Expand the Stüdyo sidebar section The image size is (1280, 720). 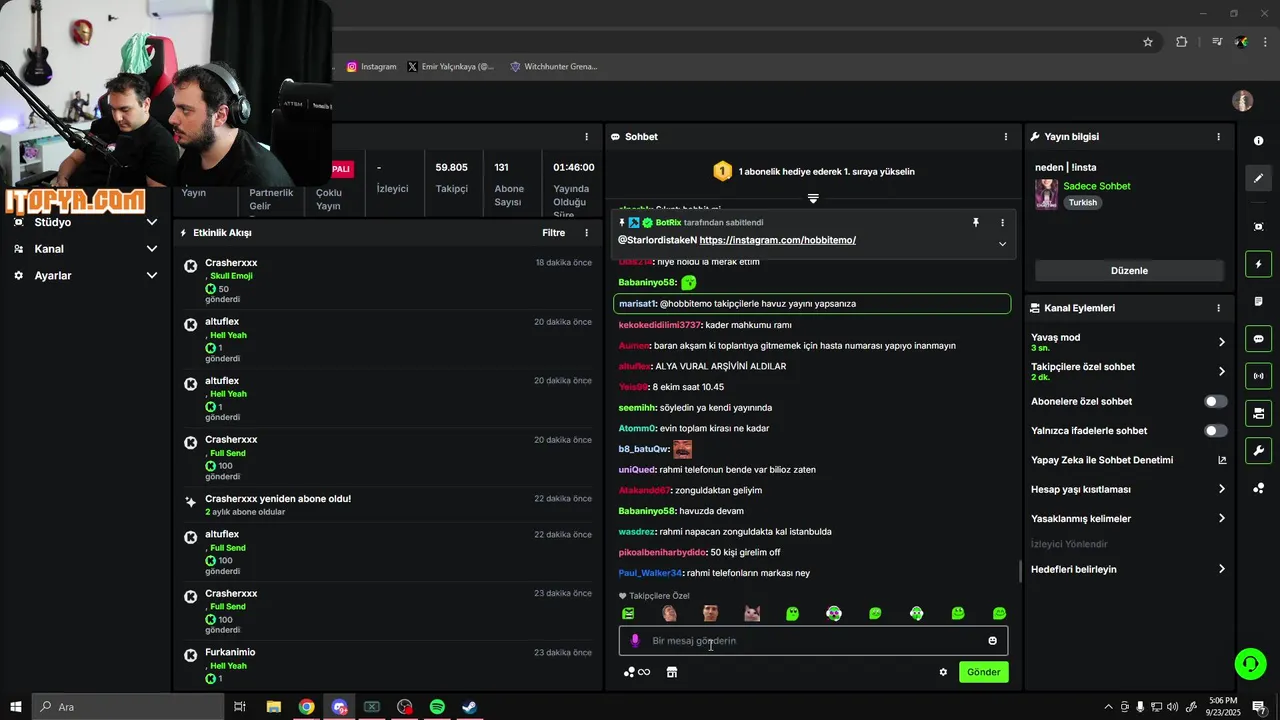[152, 222]
